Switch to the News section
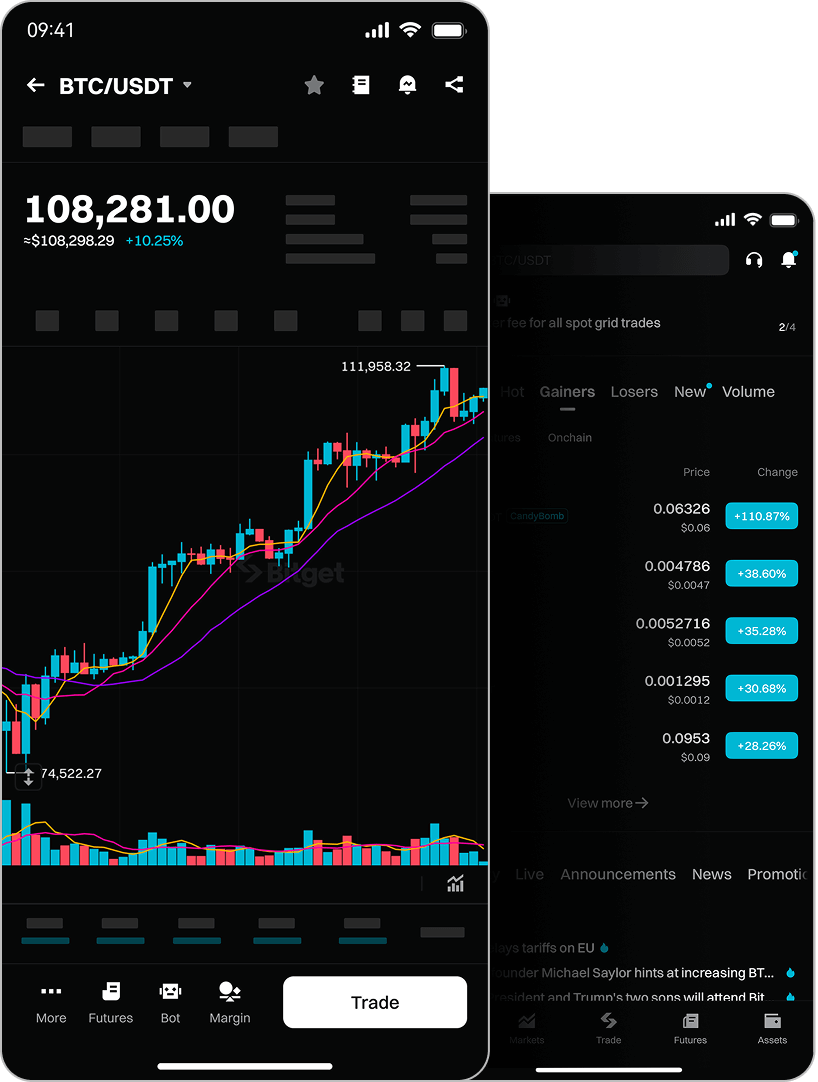 click(711, 874)
